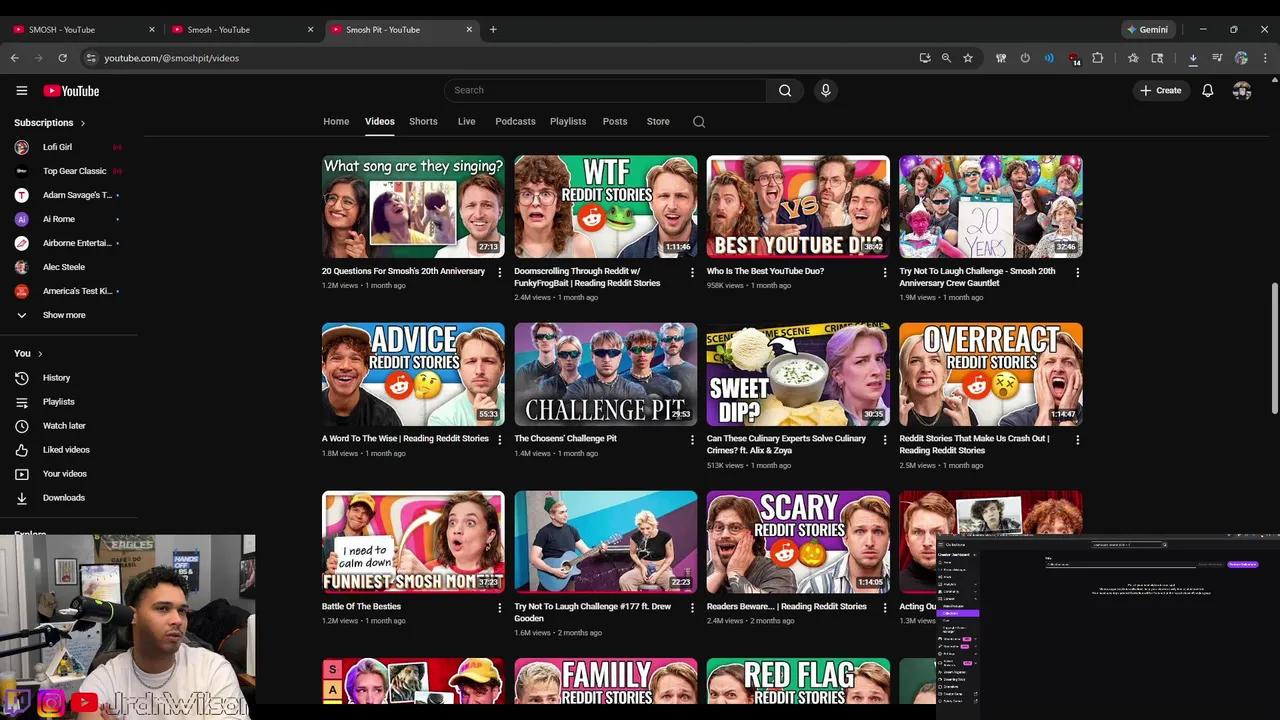
Task: Go back with browser back arrow
Action: click(x=14, y=58)
